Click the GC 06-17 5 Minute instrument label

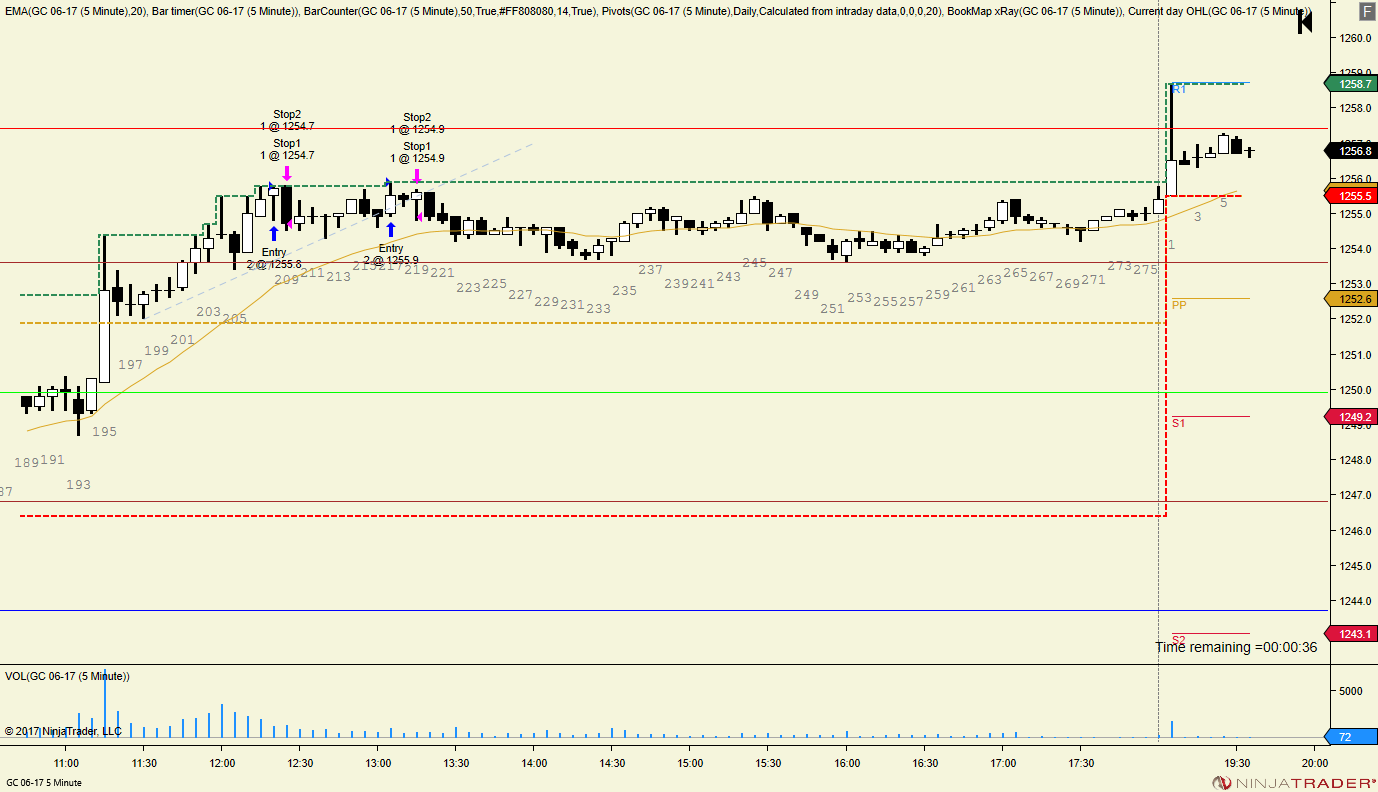point(46,782)
